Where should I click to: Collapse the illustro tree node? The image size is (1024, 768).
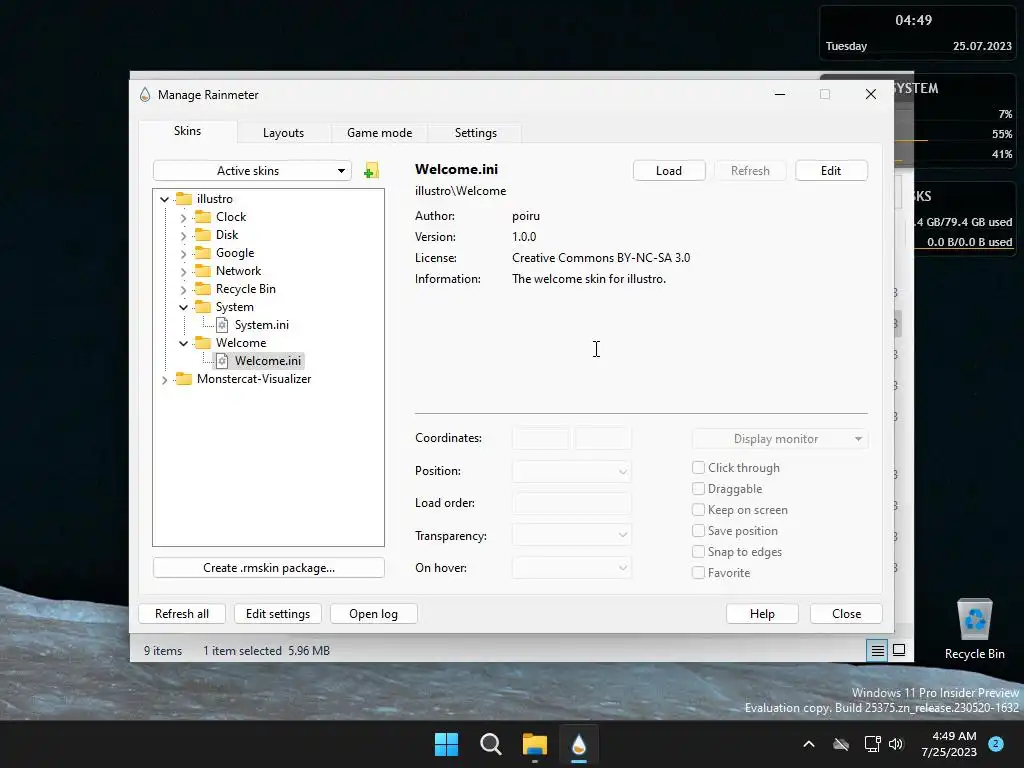(165, 199)
